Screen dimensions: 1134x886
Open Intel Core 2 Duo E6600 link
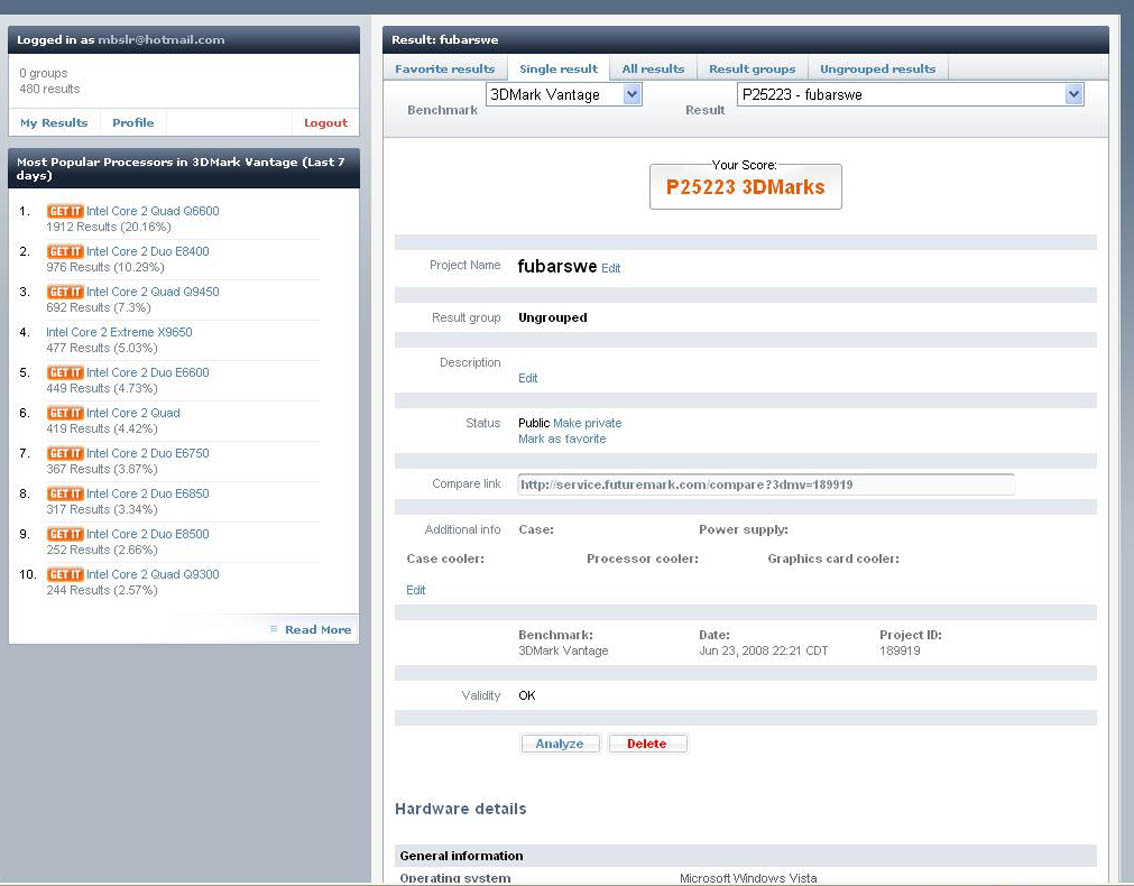click(148, 373)
